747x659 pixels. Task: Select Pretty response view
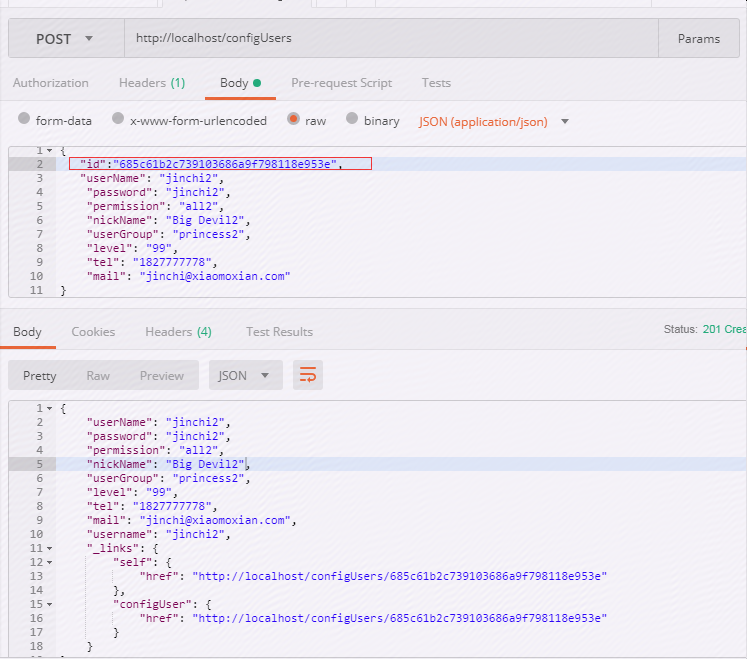(x=40, y=376)
